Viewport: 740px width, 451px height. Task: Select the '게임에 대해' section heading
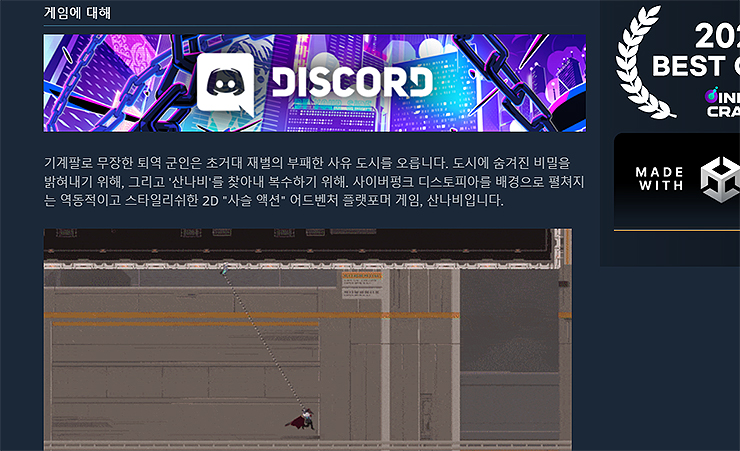coord(77,13)
